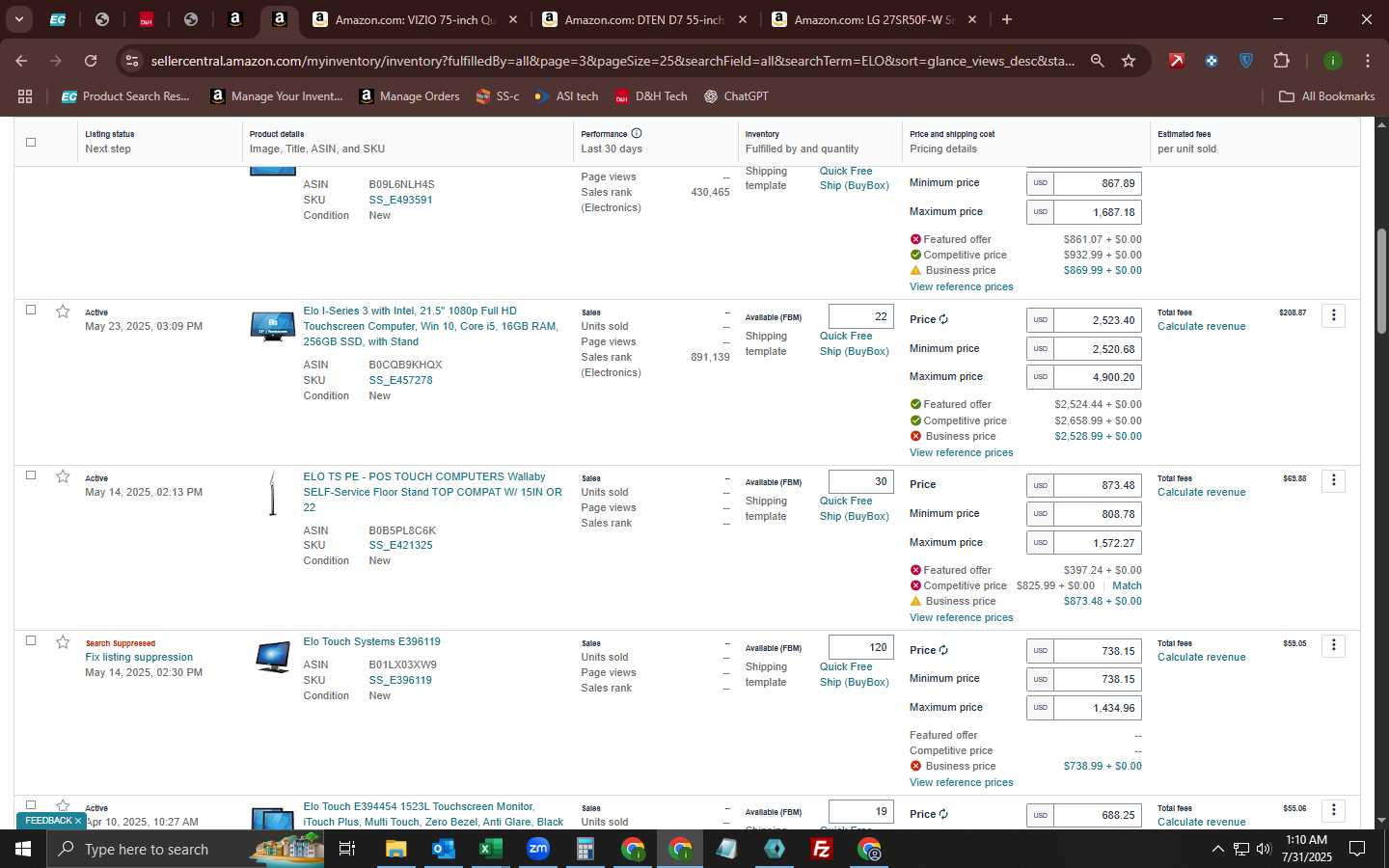Open Task View on the taskbar
1389x868 pixels.
347,849
